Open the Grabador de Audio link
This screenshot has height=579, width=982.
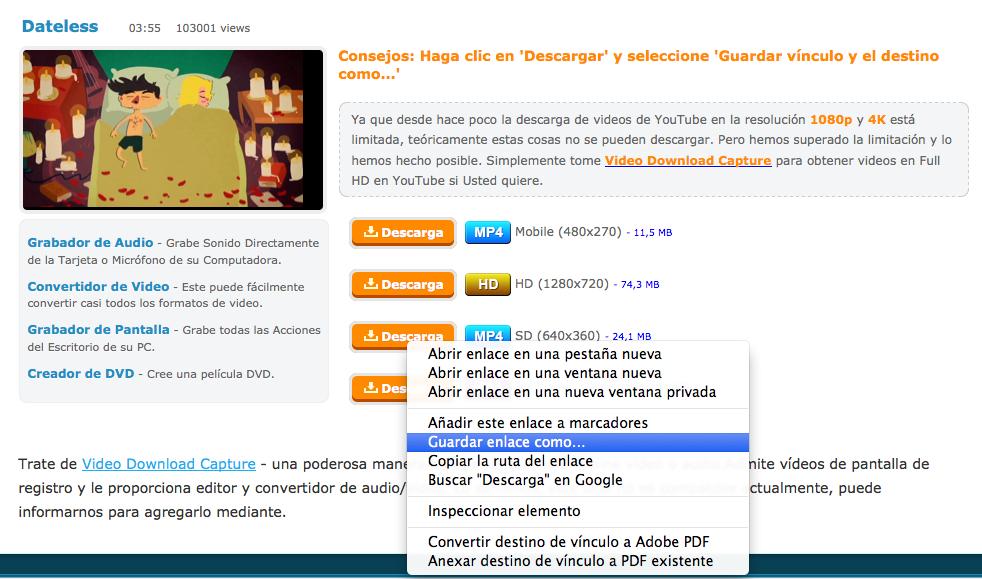point(90,243)
